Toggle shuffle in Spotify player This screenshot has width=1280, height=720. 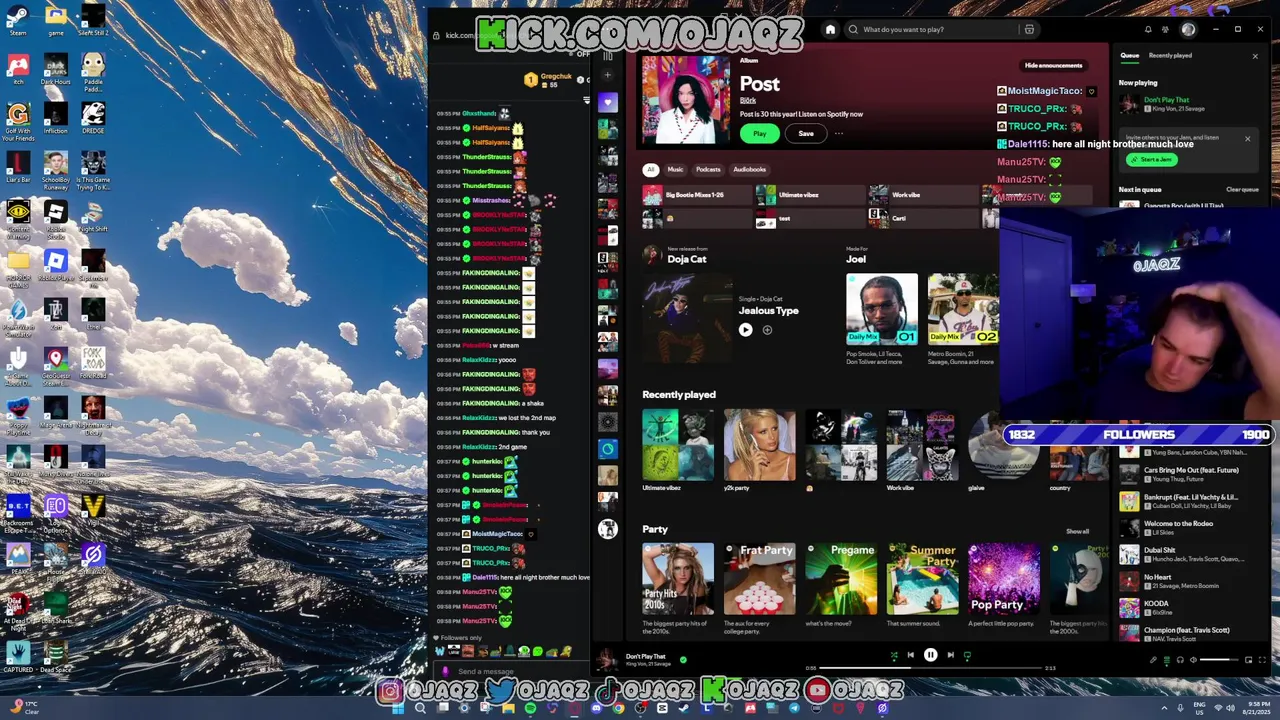(x=894, y=655)
